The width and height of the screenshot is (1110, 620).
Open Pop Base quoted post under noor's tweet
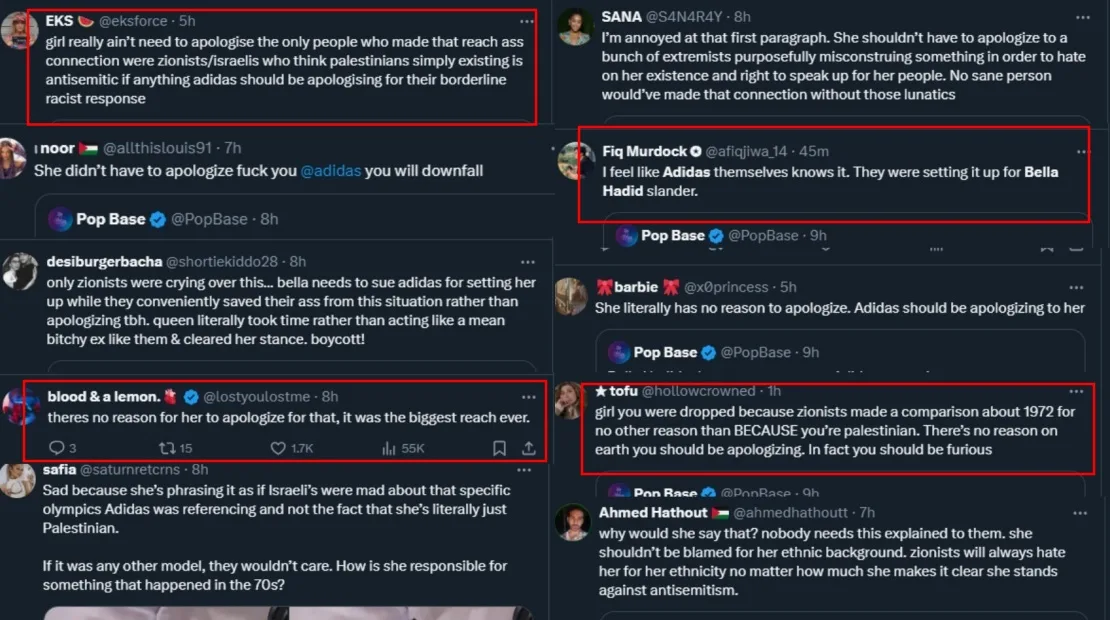tap(164, 219)
